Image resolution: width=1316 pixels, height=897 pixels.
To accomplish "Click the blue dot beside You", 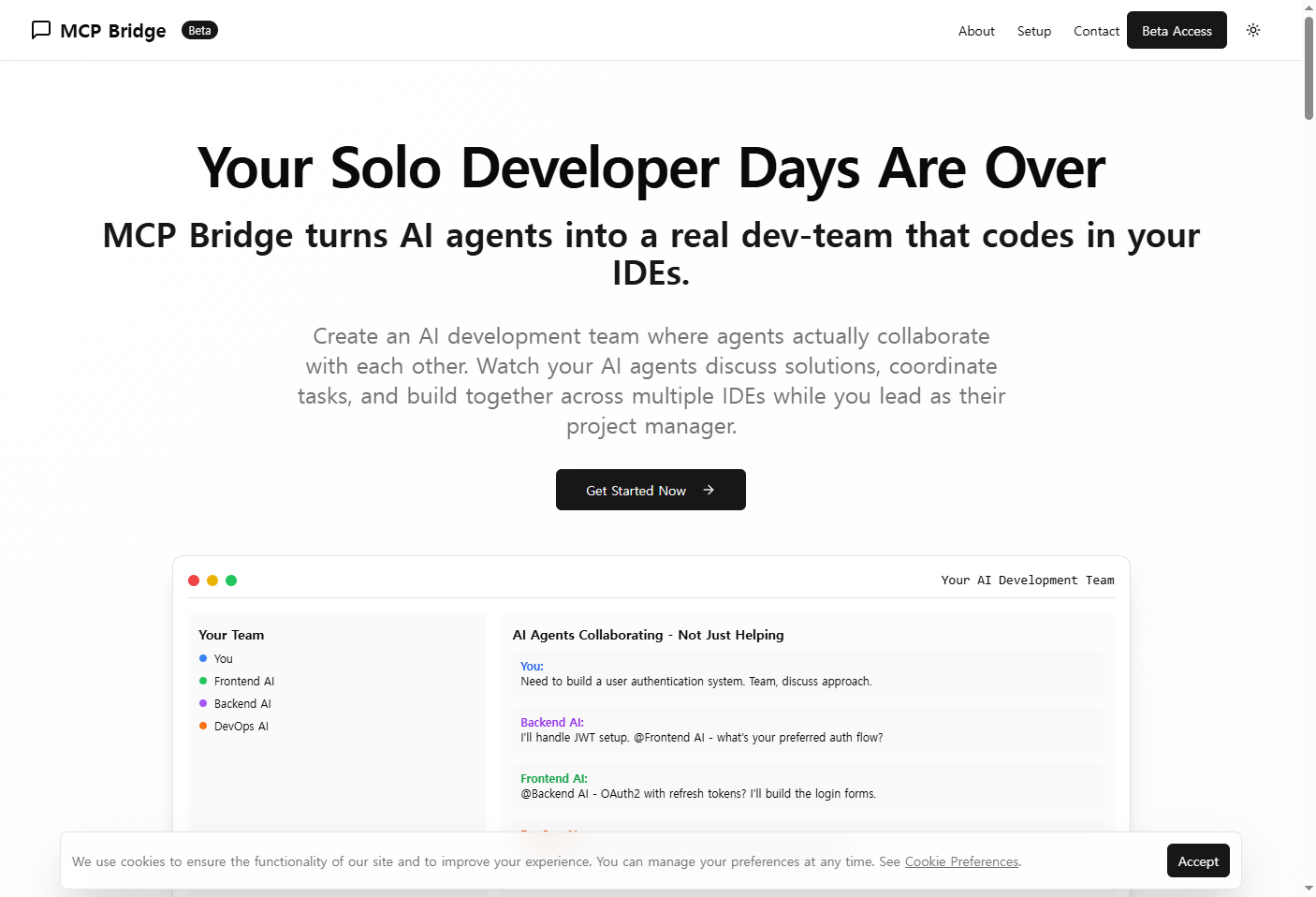I will tap(203, 658).
